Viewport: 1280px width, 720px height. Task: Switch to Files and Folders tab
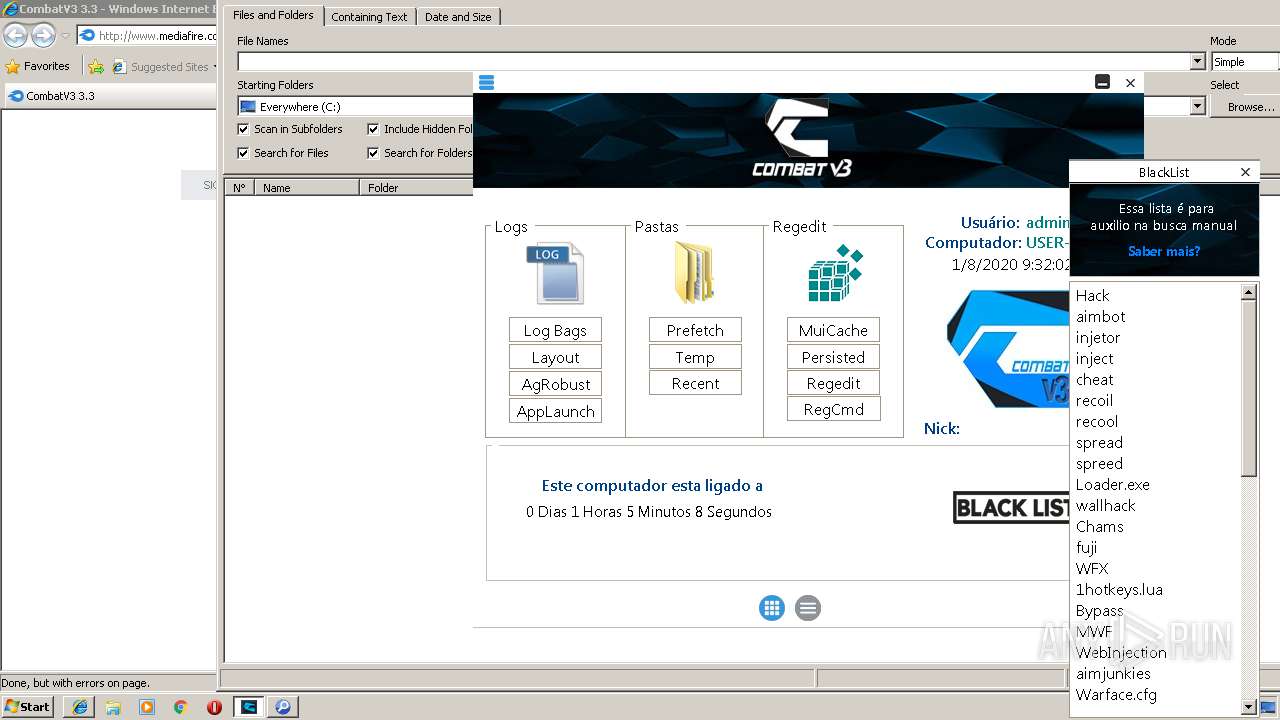[273, 15]
